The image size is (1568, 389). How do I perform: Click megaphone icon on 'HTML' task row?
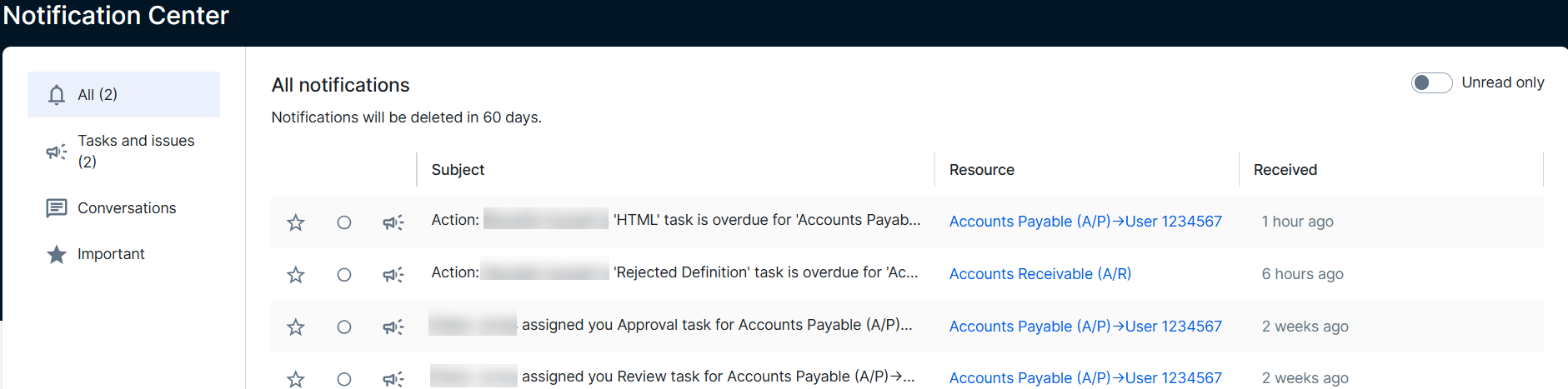(x=393, y=222)
